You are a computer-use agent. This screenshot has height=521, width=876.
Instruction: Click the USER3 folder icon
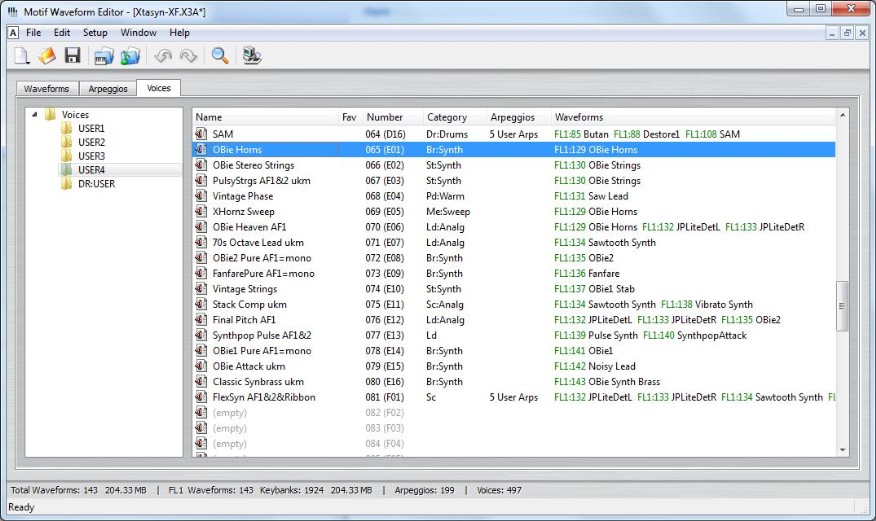point(67,156)
